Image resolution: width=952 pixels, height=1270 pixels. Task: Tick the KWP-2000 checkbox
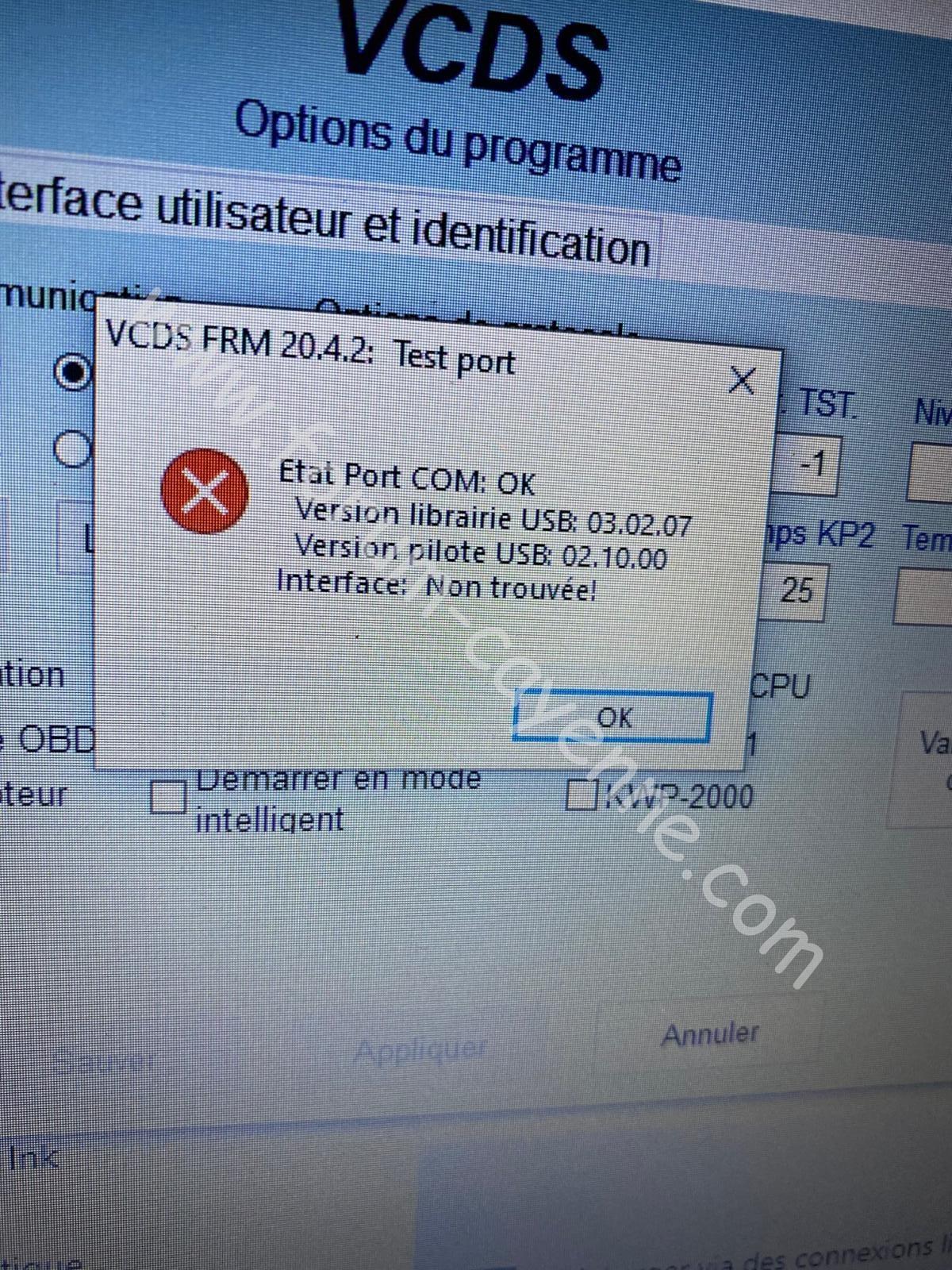pyautogui.click(x=582, y=795)
